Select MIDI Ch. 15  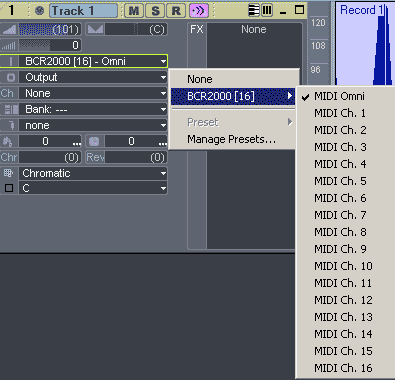coord(346,351)
